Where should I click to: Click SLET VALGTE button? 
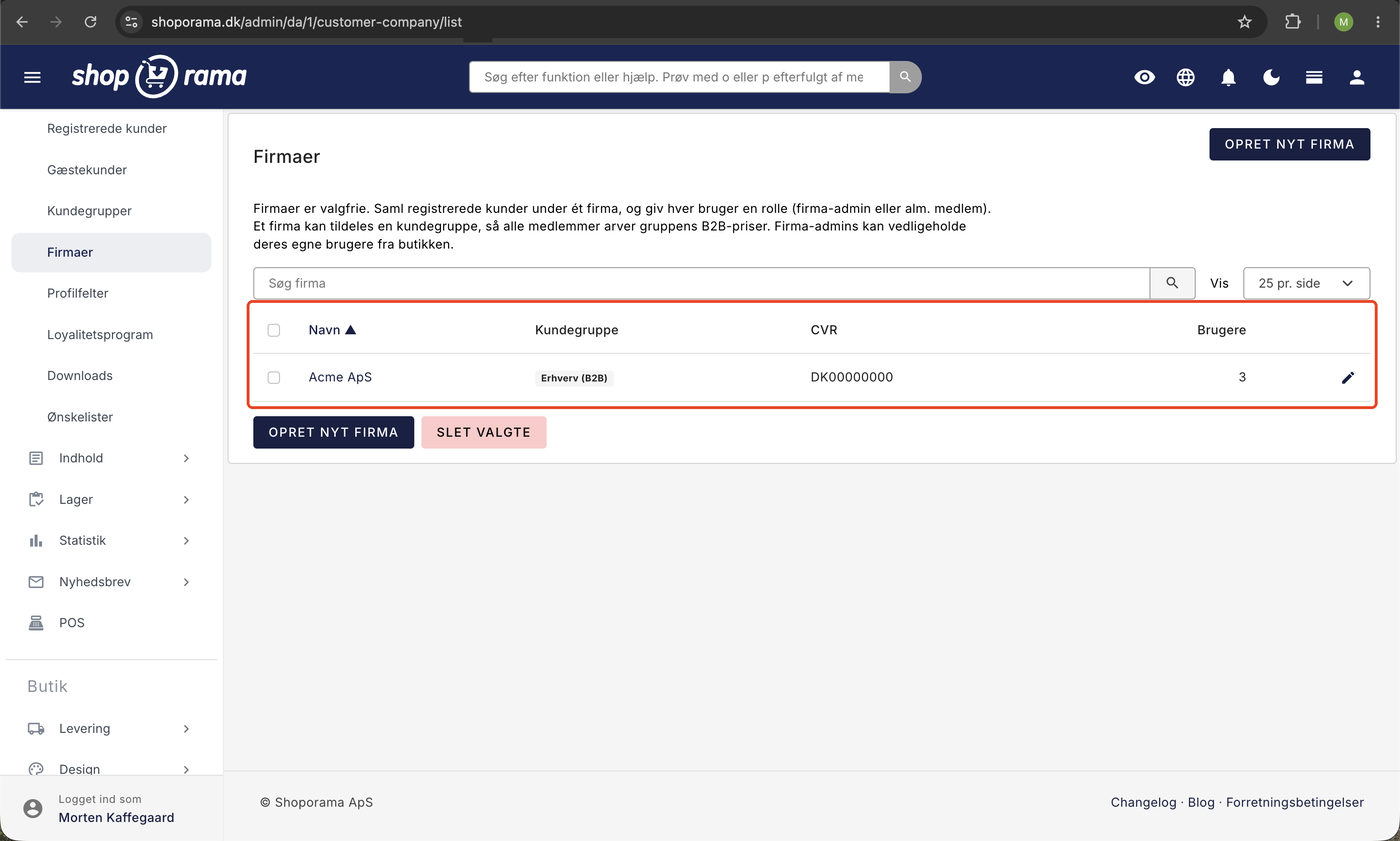point(484,432)
